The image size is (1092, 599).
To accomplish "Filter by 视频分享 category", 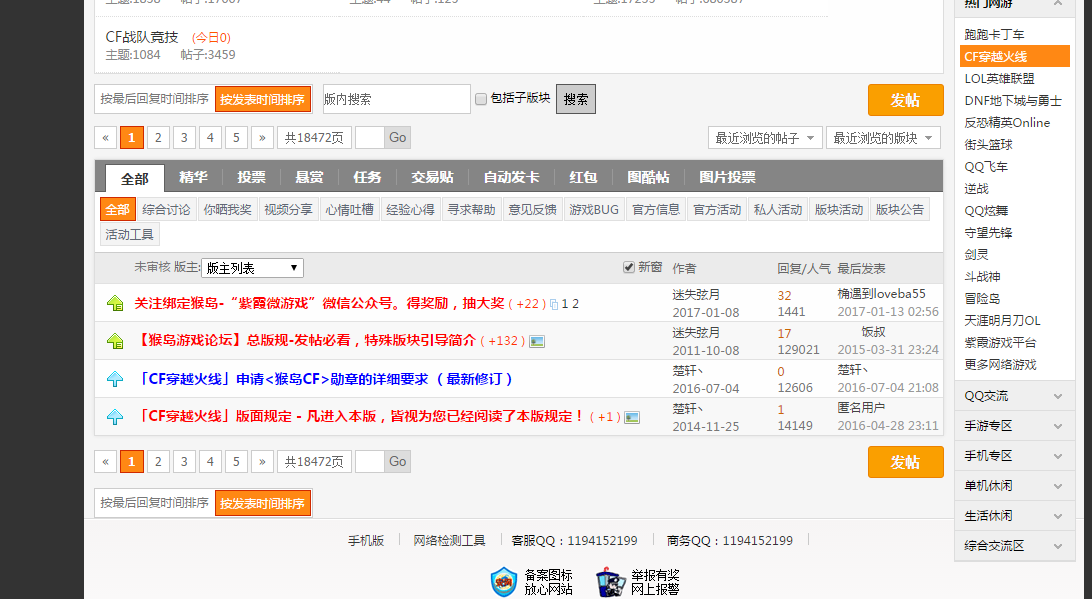I will (288, 209).
